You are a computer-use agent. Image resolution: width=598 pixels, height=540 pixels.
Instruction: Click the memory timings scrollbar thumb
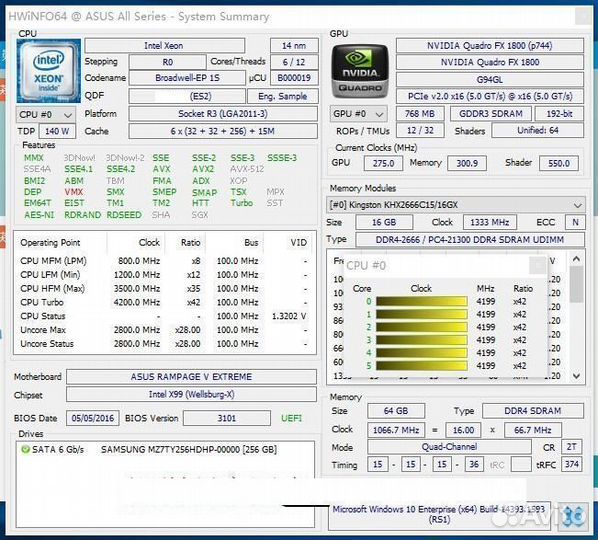tap(577, 284)
